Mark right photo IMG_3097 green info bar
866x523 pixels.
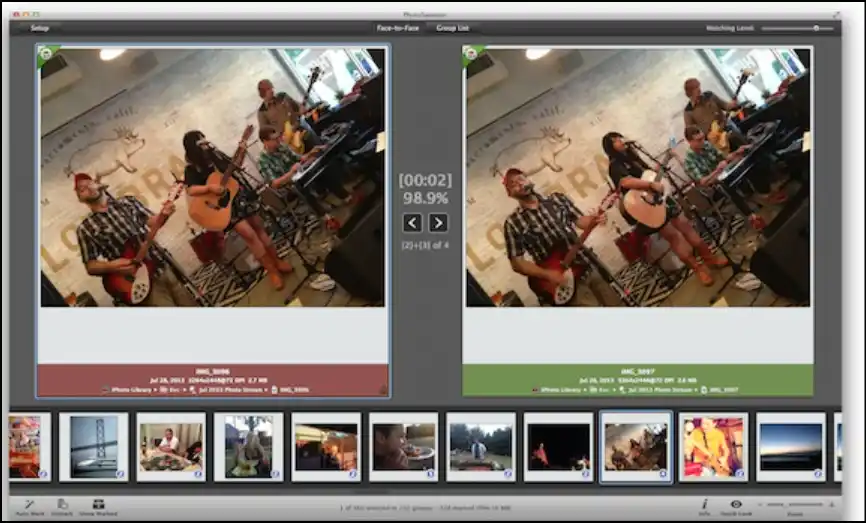[637, 381]
